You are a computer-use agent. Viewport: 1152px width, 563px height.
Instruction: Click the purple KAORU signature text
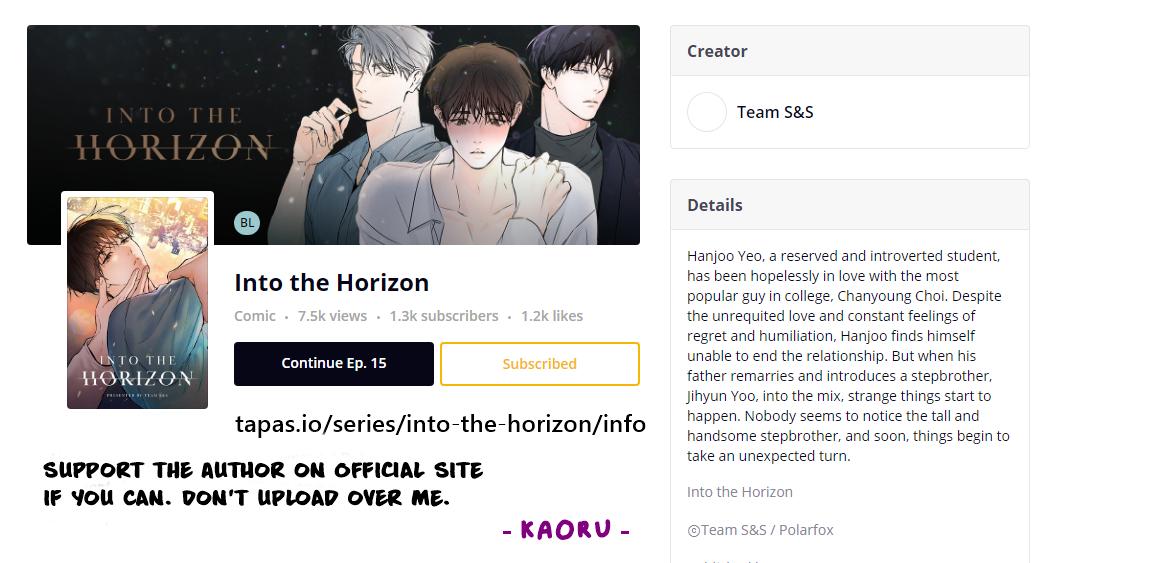click(566, 530)
